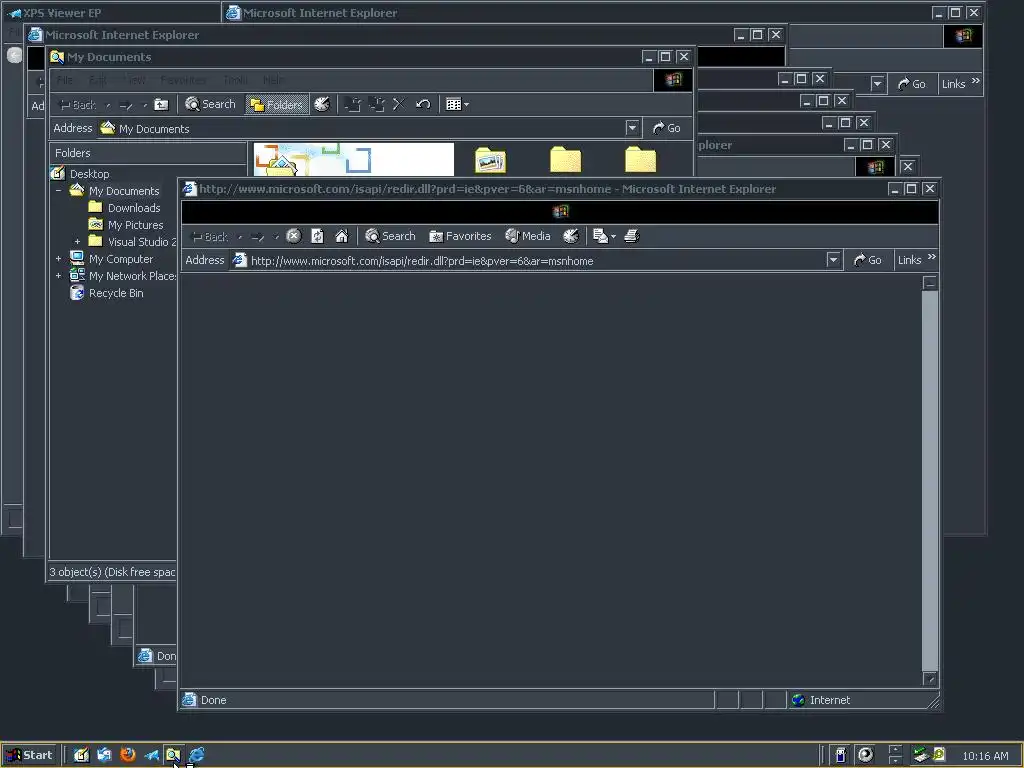This screenshot has width=1024, height=768.
Task: Collapse My Documents node in Folders tree
Action: point(59,191)
